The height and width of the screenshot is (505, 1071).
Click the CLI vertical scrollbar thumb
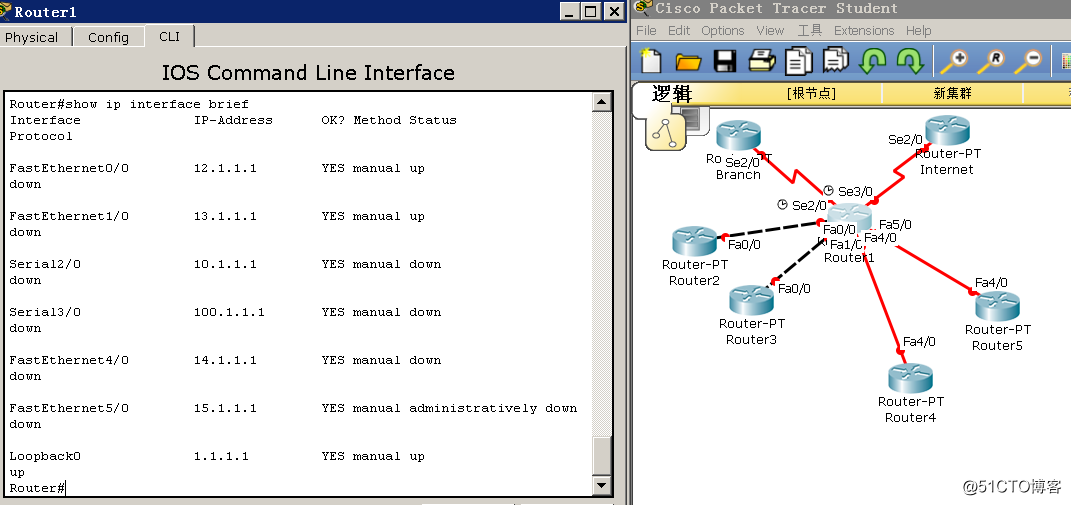click(x=602, y=456)
